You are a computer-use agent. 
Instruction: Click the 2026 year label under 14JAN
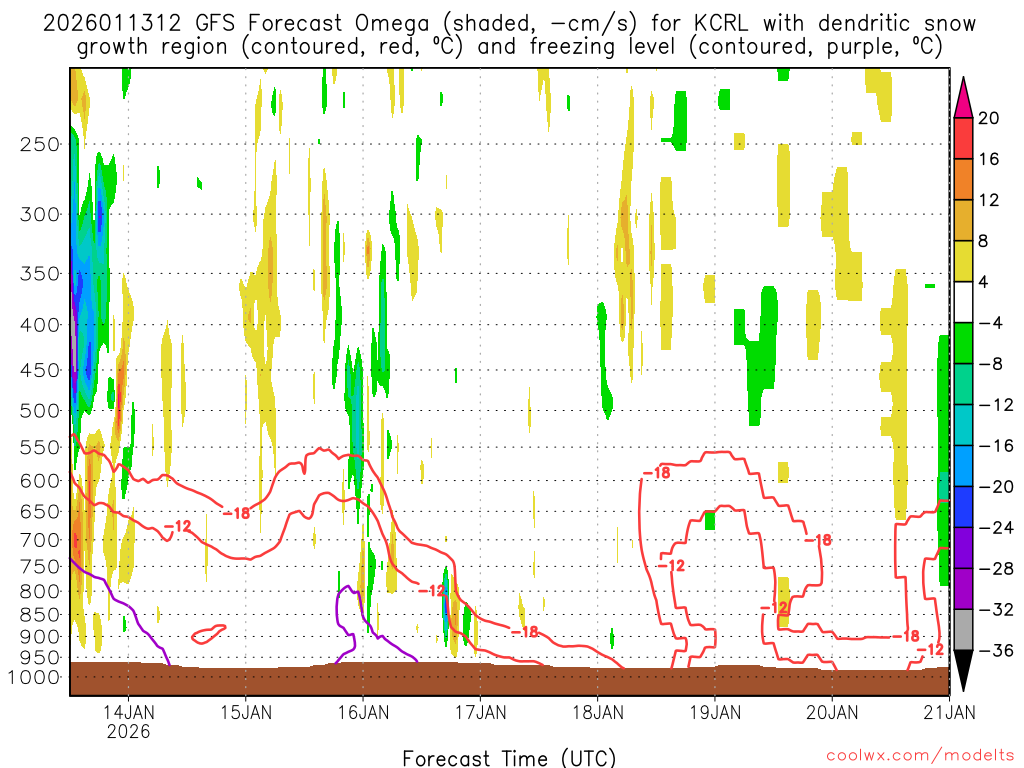(129, 731)
